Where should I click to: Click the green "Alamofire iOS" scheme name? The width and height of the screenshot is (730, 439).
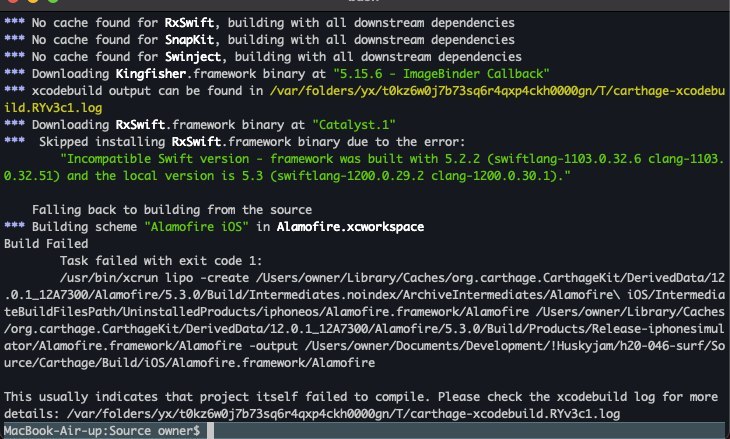(x=196, y=227)
